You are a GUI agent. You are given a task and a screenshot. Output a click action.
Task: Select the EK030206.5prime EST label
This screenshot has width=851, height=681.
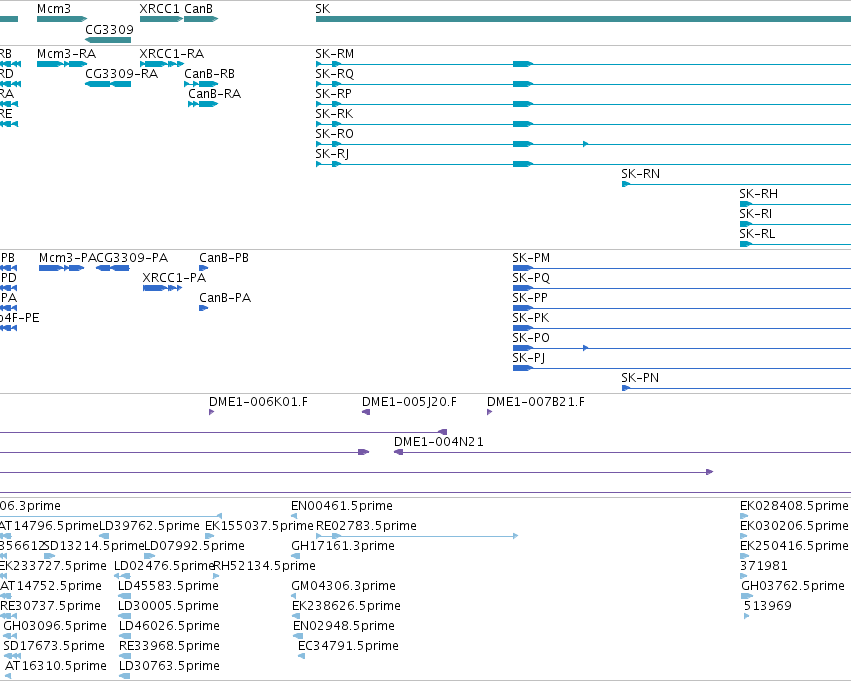(794, 526)
